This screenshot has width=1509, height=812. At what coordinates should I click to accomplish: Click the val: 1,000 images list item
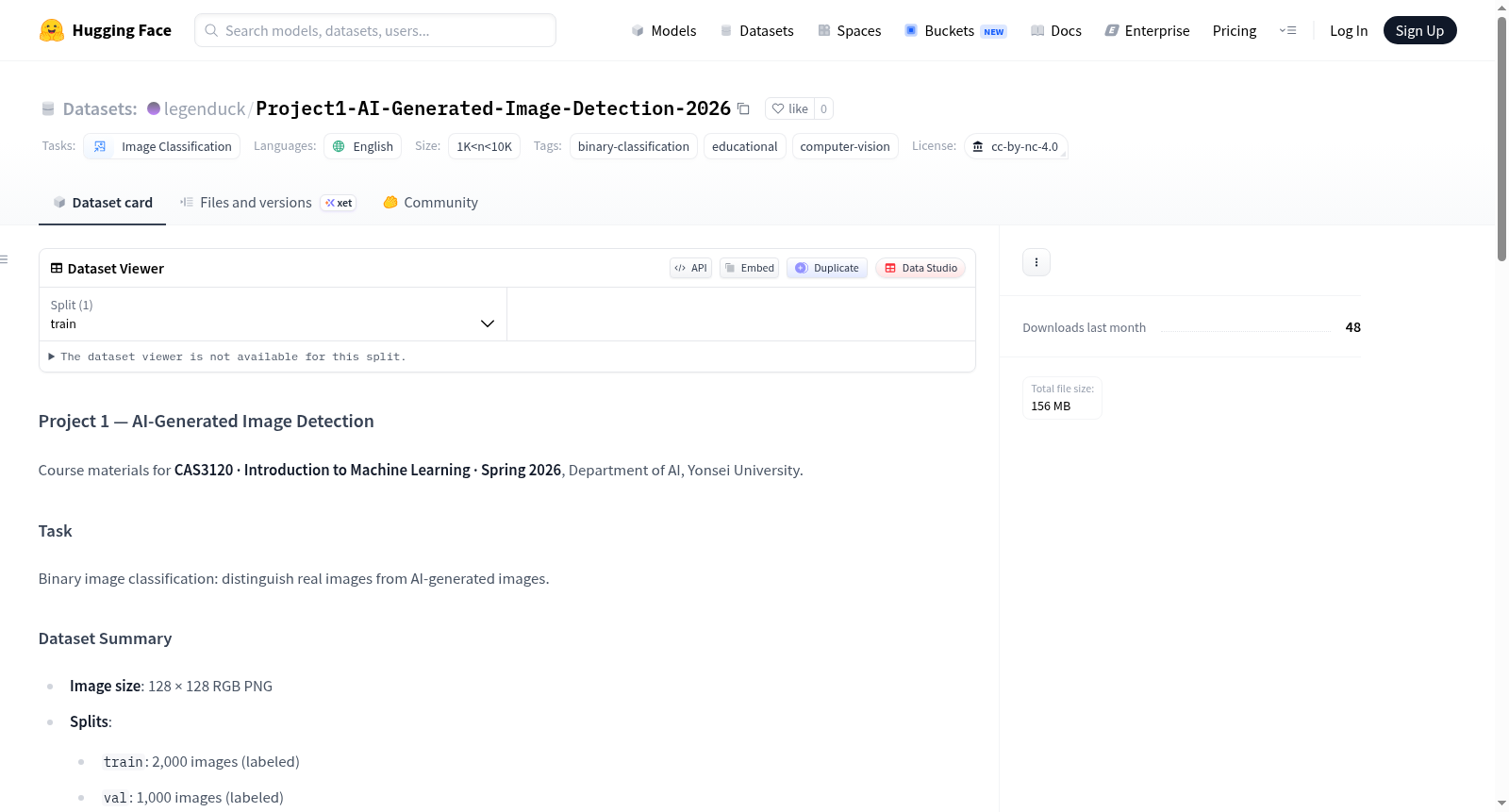tap(193, 797)
